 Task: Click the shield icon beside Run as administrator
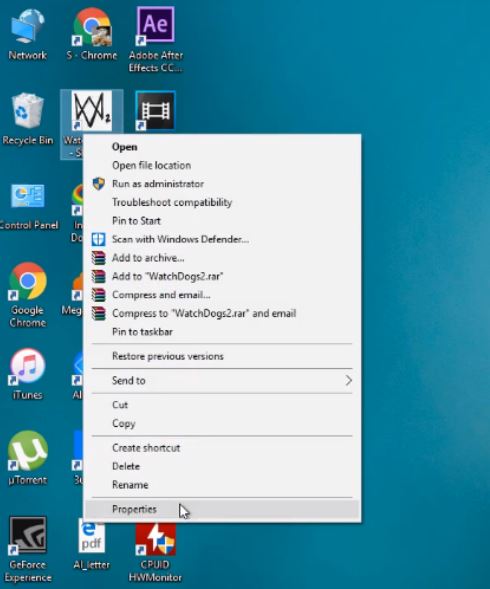[x=98, y=184]
